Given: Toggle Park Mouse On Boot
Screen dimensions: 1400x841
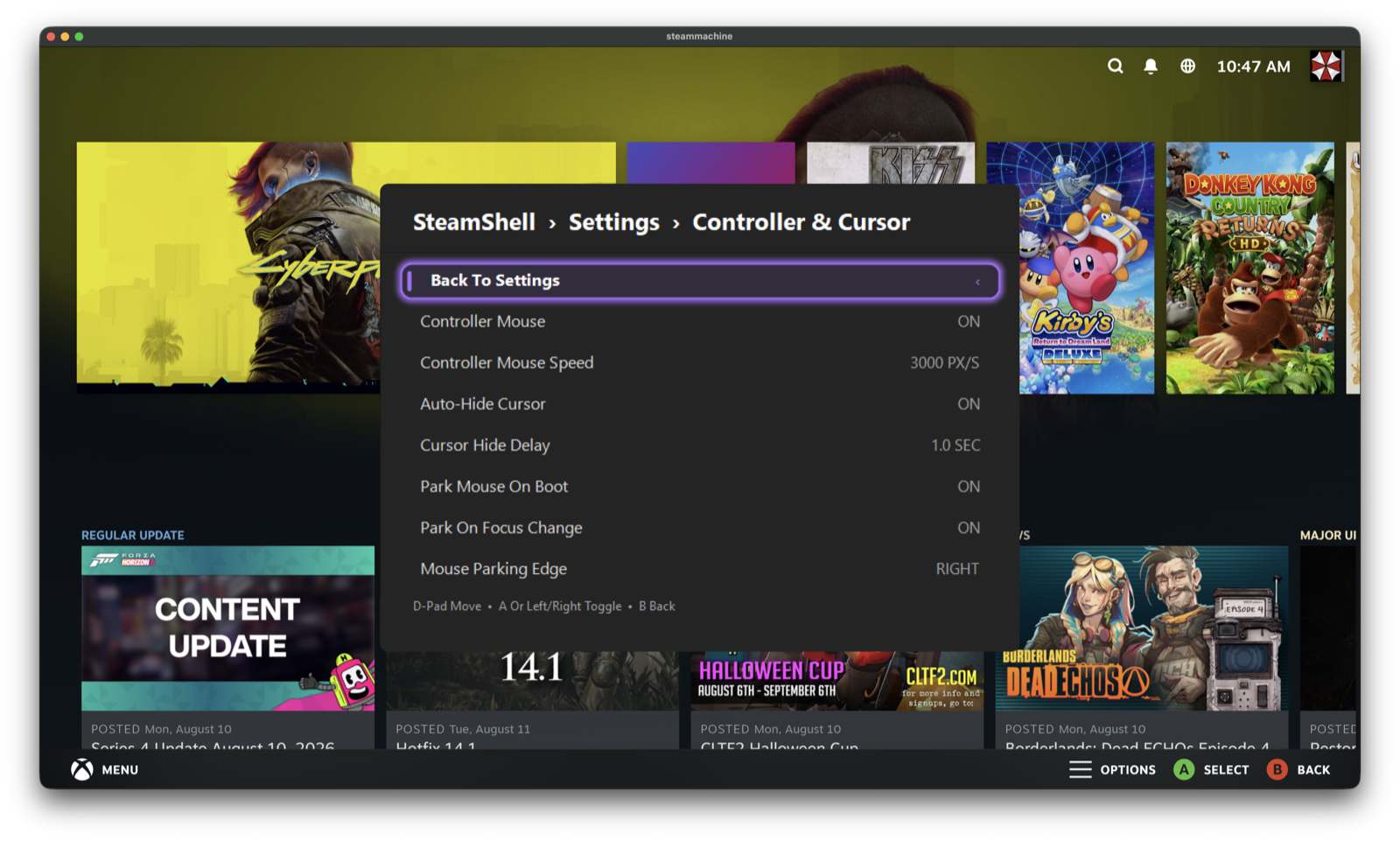Looking at the screenshot, I should click(x=700, y=487).
